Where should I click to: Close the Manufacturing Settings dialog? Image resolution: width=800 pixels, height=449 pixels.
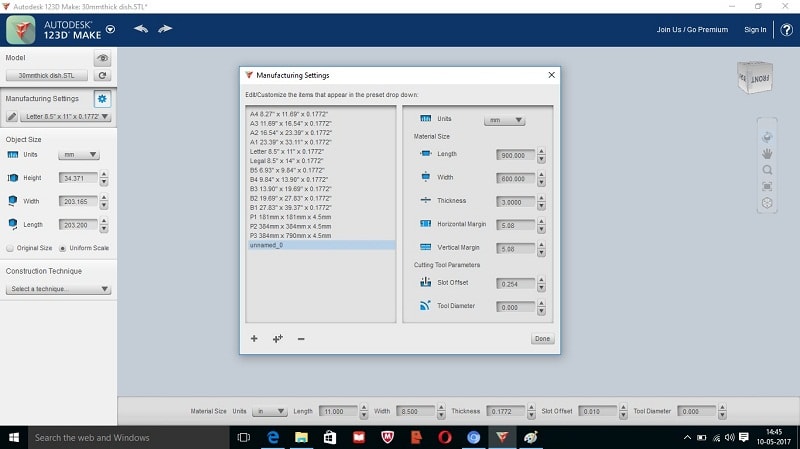552,75
